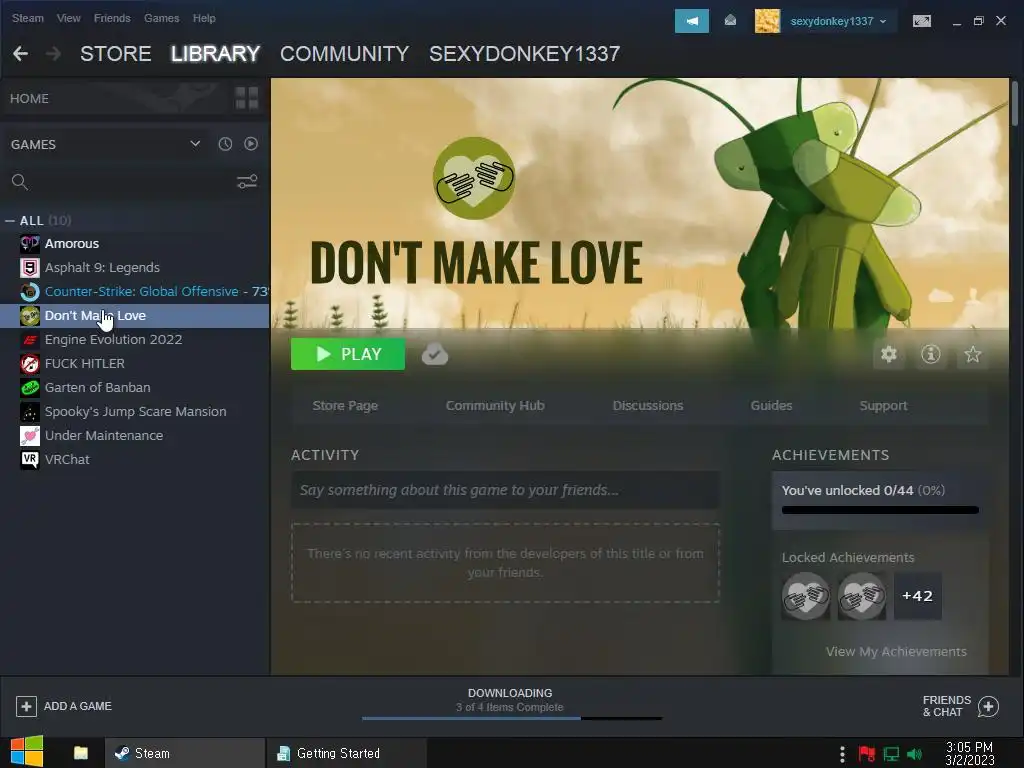
Task: Click the Spooky's Jump Scare Mansion icon
Action: [29, 411]
